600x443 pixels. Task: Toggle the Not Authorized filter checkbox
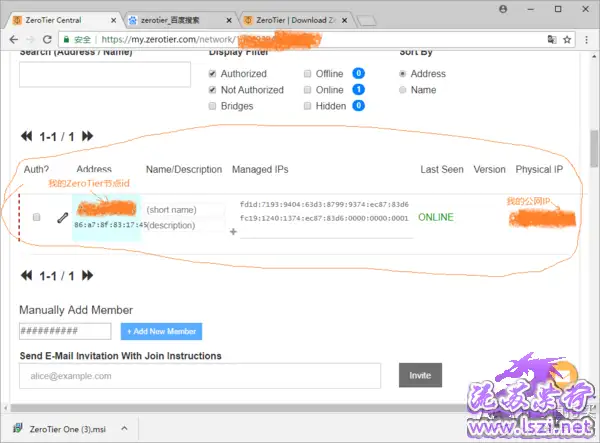point(212,90)
